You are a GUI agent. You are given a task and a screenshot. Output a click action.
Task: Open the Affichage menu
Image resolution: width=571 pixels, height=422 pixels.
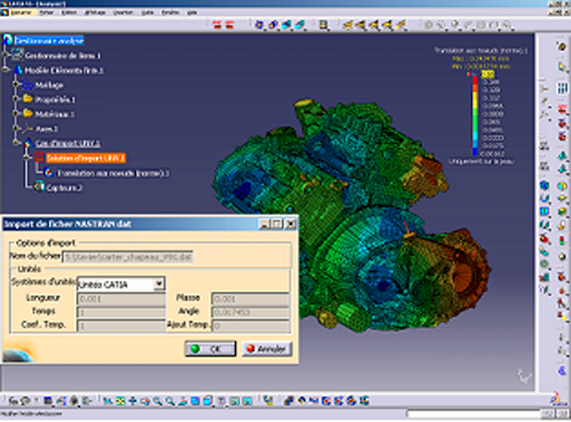pos(95,12)
